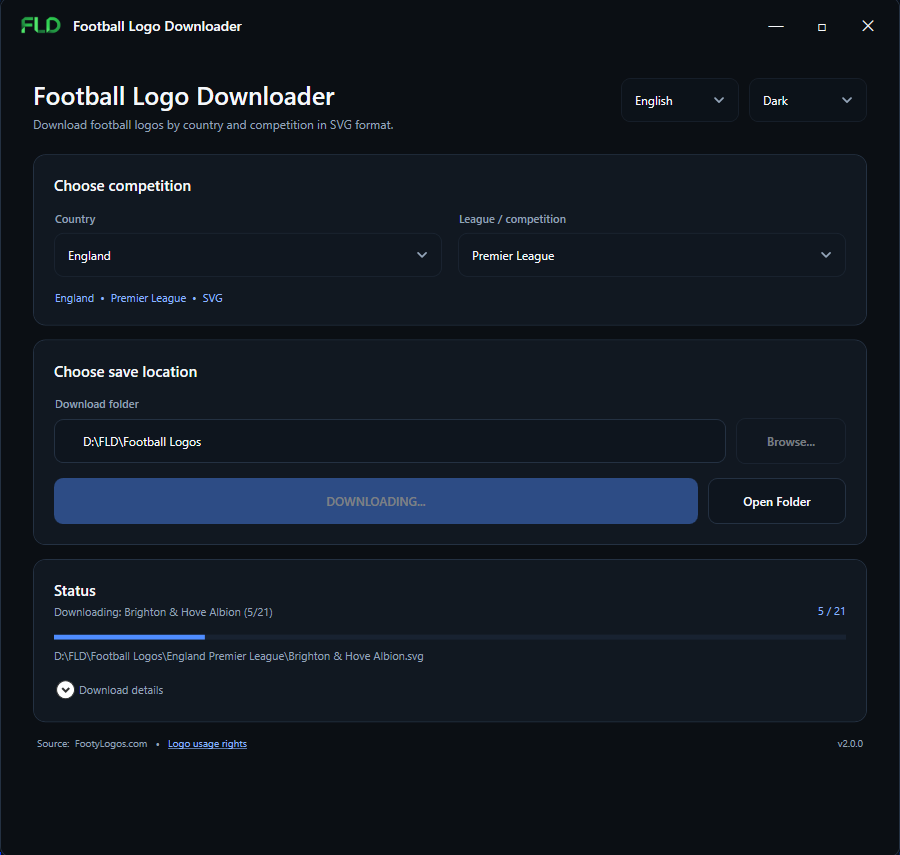
Task: Click the League / competition label
Action: point(513,219)
